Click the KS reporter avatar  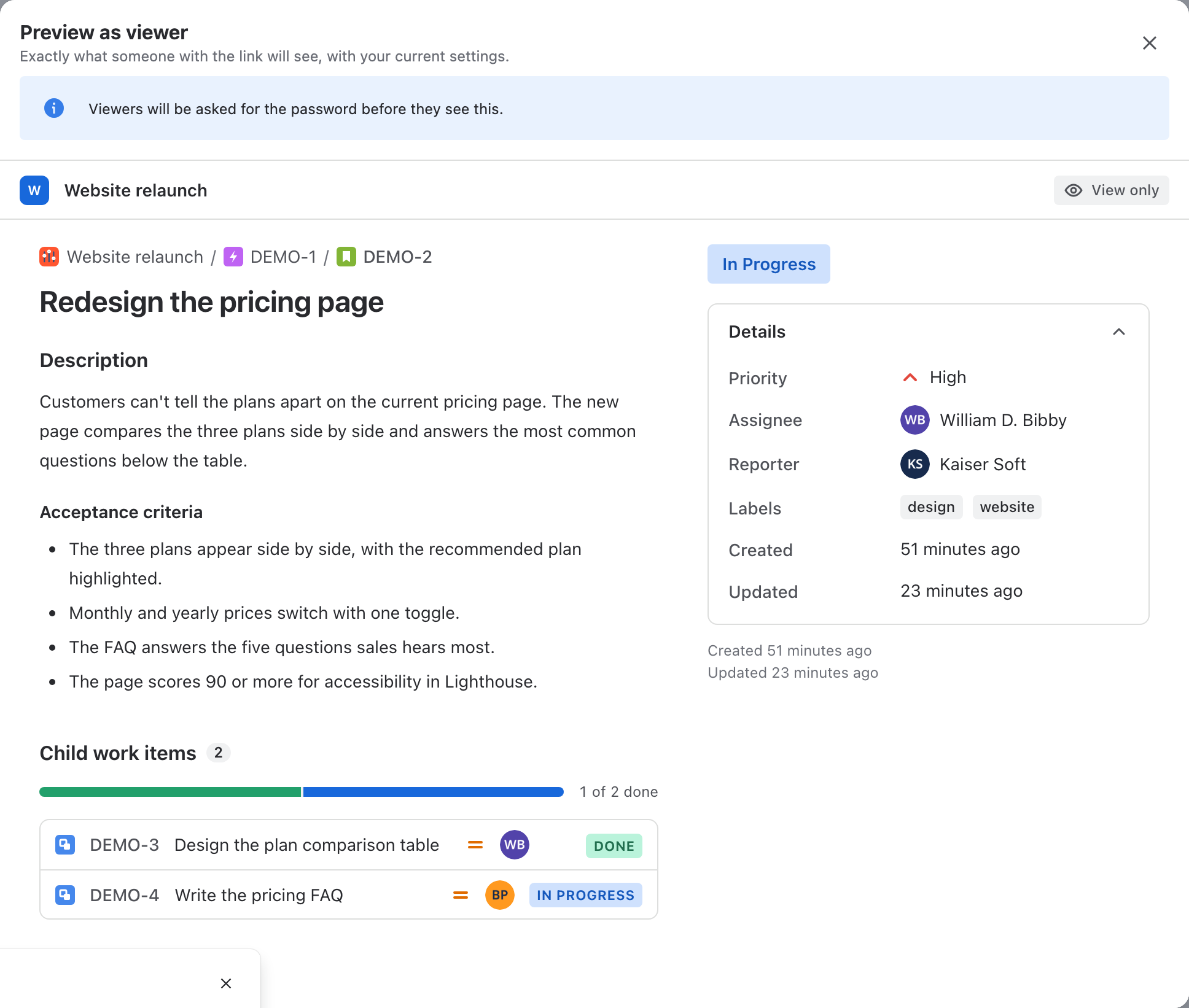914,464
